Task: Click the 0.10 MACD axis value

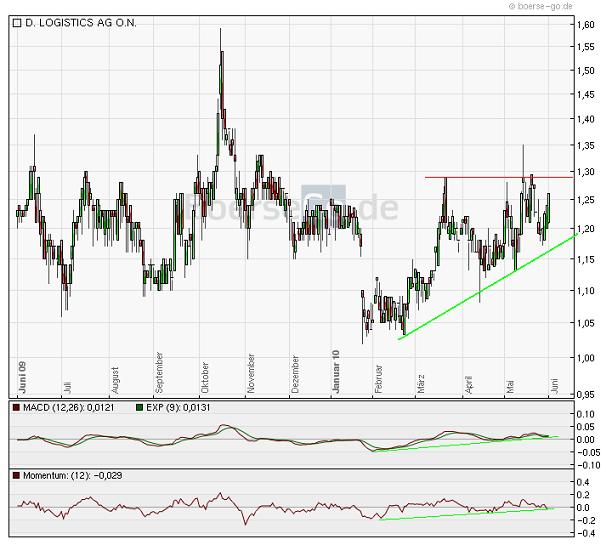Action: point(586,414)
